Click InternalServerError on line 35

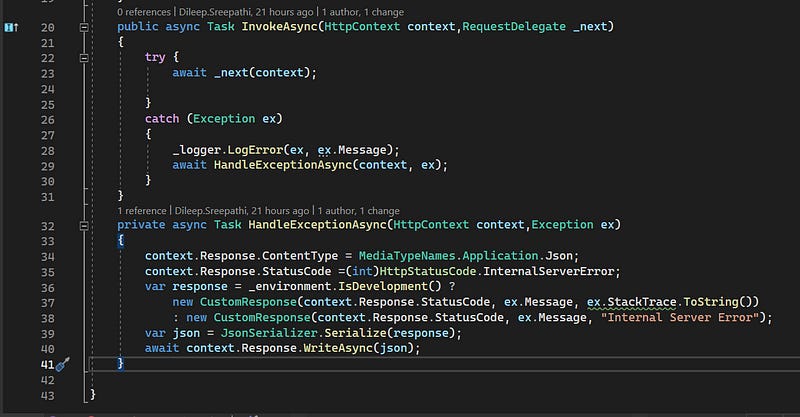(549, 271)
